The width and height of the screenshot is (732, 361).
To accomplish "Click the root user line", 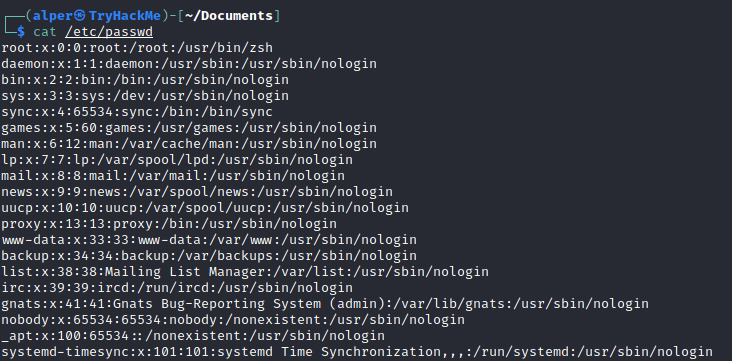I will [x=137, y=48].
